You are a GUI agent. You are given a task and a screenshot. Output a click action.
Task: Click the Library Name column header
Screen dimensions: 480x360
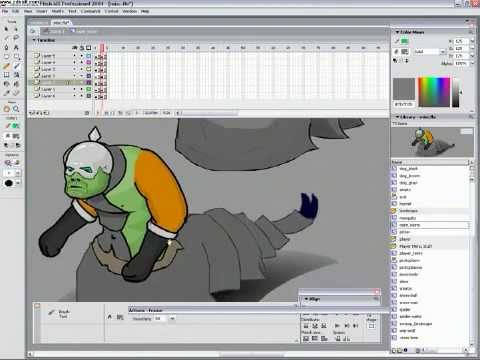[x=430, y=162]
